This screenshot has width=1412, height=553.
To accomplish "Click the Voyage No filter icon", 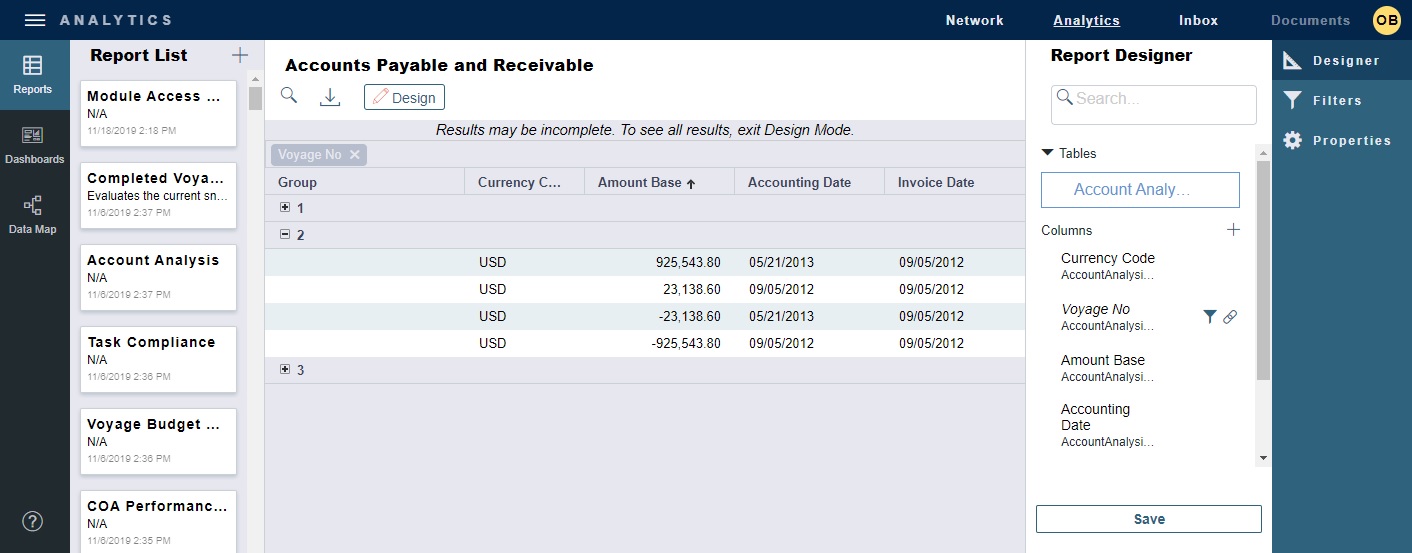I will 1210,317.
